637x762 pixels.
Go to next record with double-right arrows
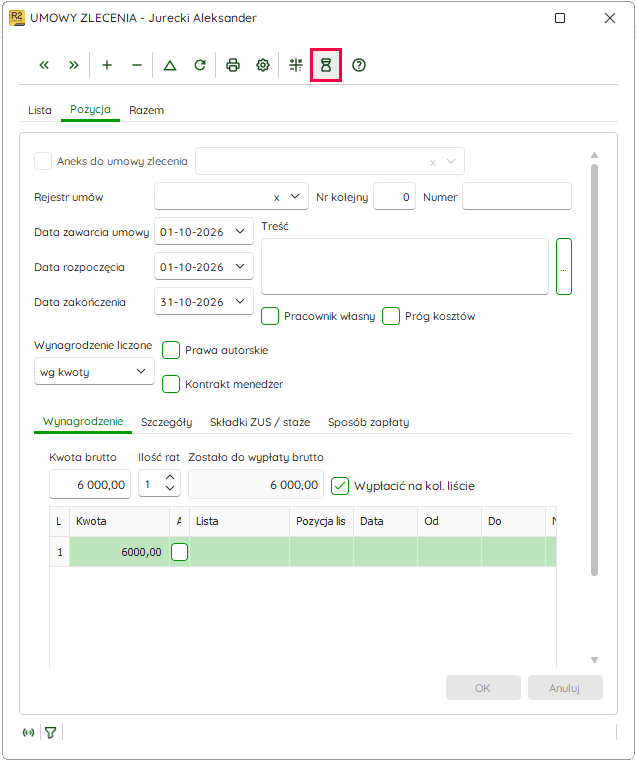73,65
